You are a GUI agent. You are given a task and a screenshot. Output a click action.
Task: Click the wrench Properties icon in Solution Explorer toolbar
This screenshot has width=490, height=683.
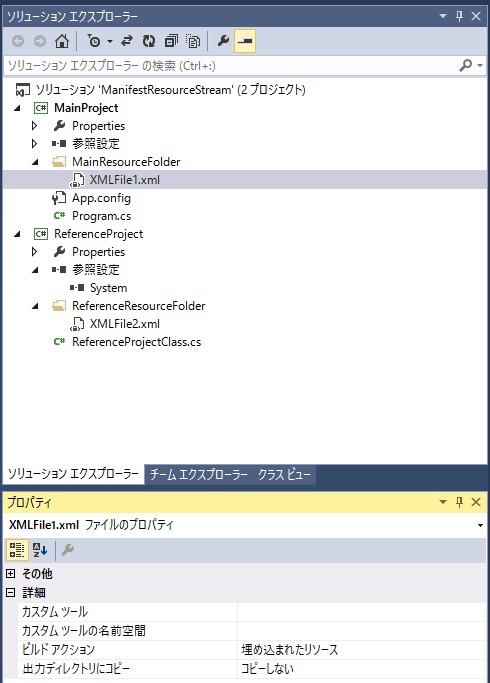coord(223,41)
